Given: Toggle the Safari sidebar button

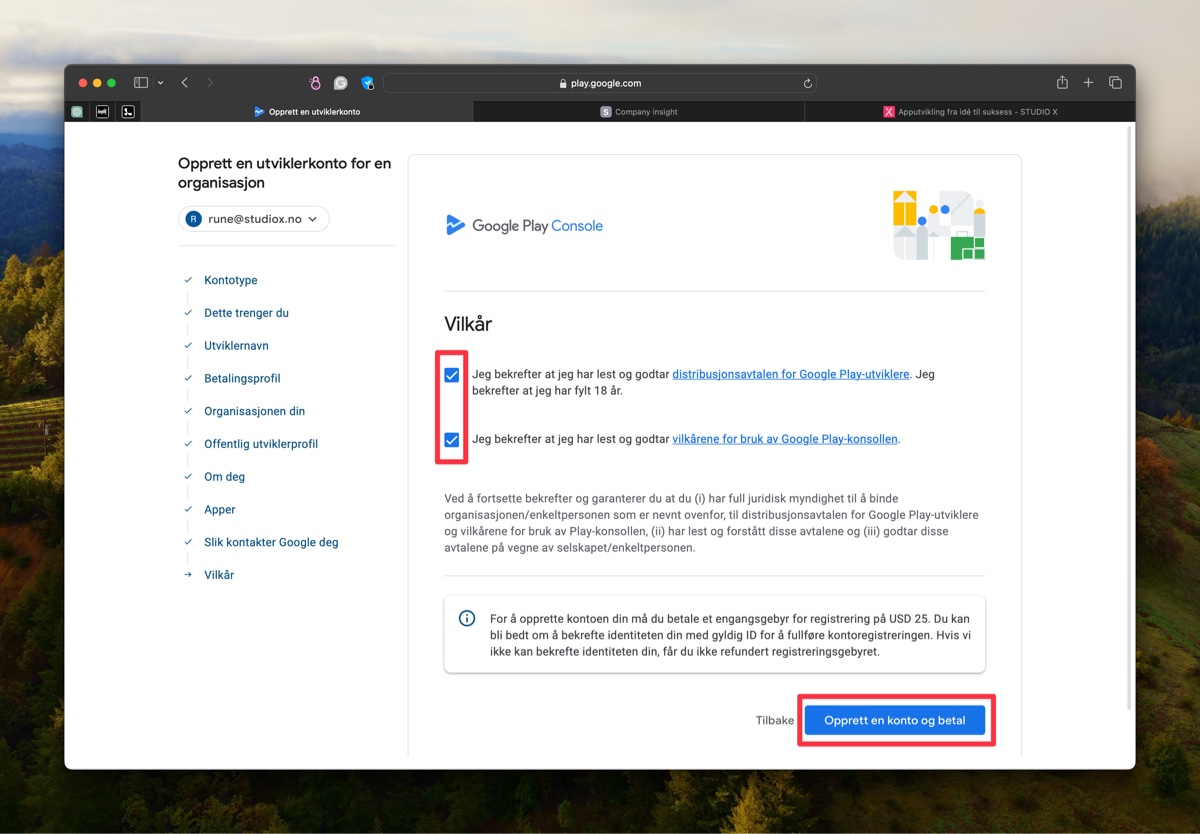Looking at the screenshot, I should tap(141, 83).
